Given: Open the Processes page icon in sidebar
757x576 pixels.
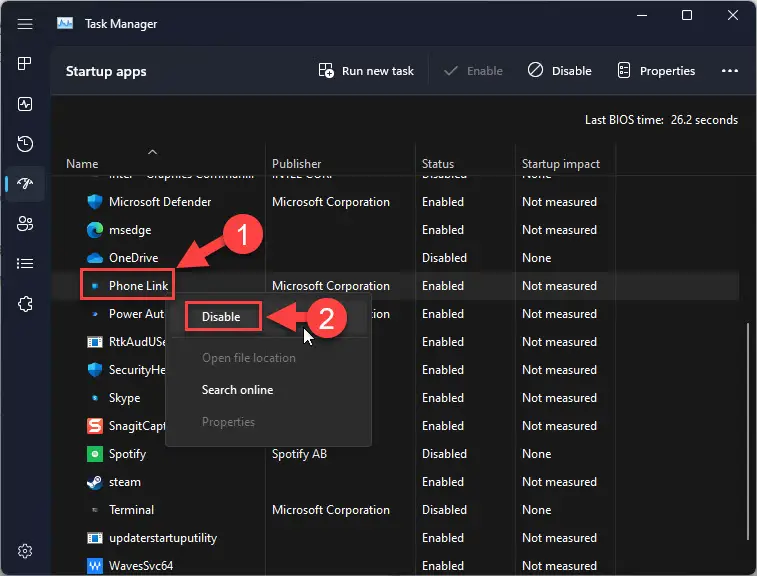Looking at the screenshot, I should [x=25, y=64].
